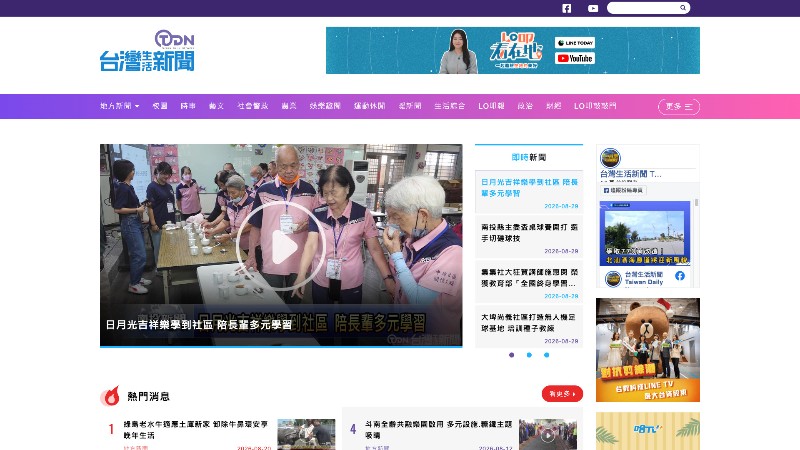Open the LINE TV bear advertisement
The width and height of the screenshot is (800, 450).
point(648,350)
